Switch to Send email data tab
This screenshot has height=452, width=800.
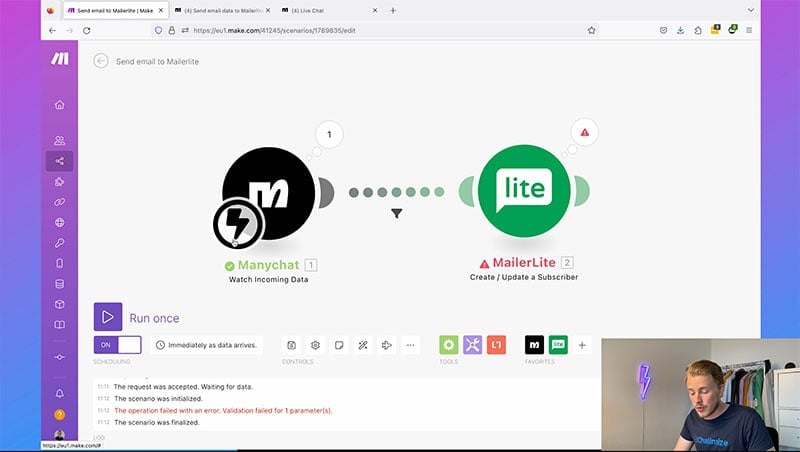222,10
